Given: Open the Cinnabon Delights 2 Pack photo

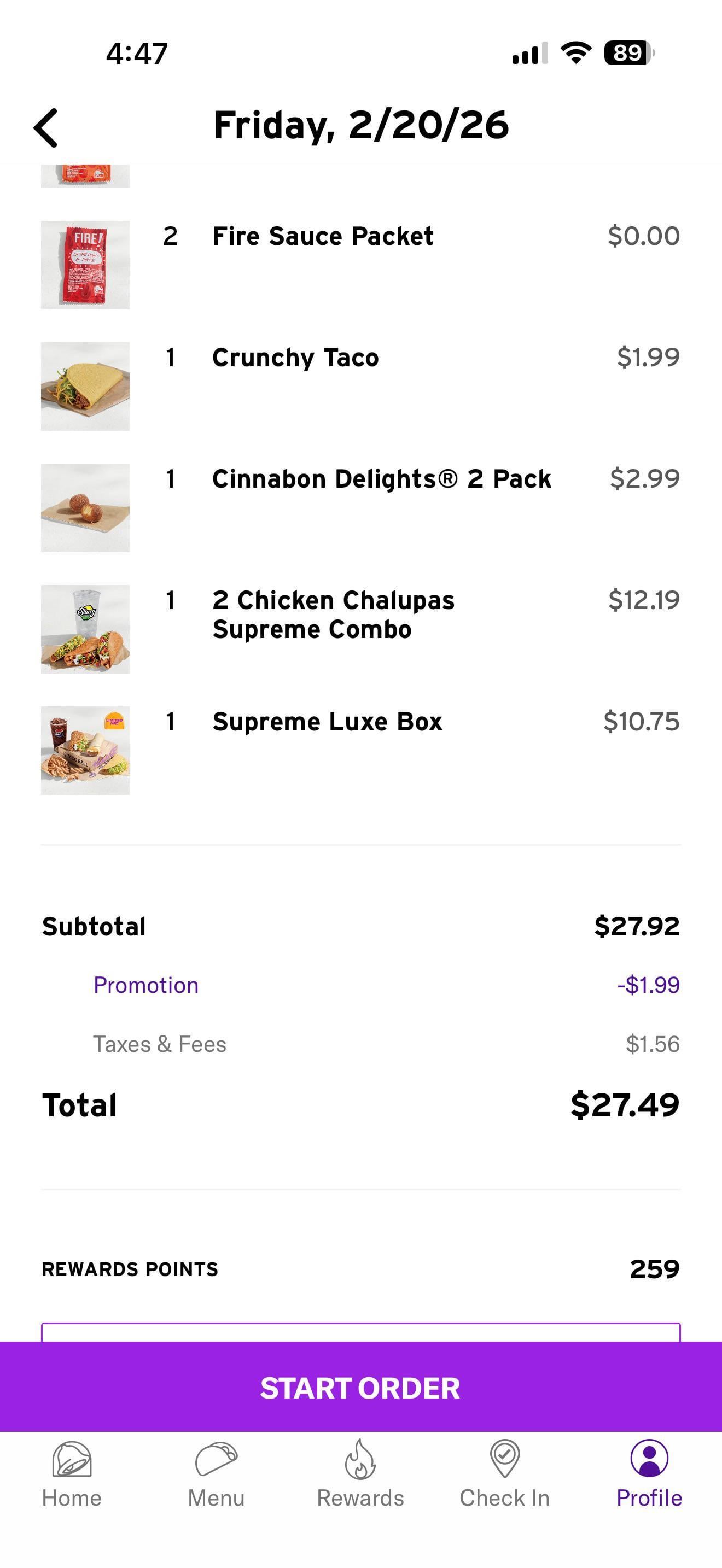Looking at the screenshot, I should pyautogui.click(x=85, y=508).
